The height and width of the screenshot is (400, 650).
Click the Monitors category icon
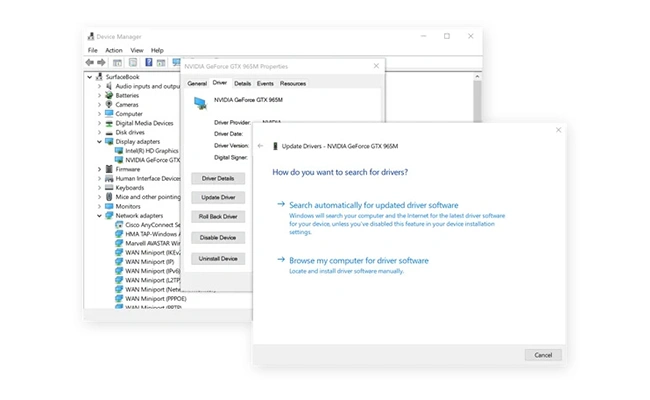coord(109,206)
